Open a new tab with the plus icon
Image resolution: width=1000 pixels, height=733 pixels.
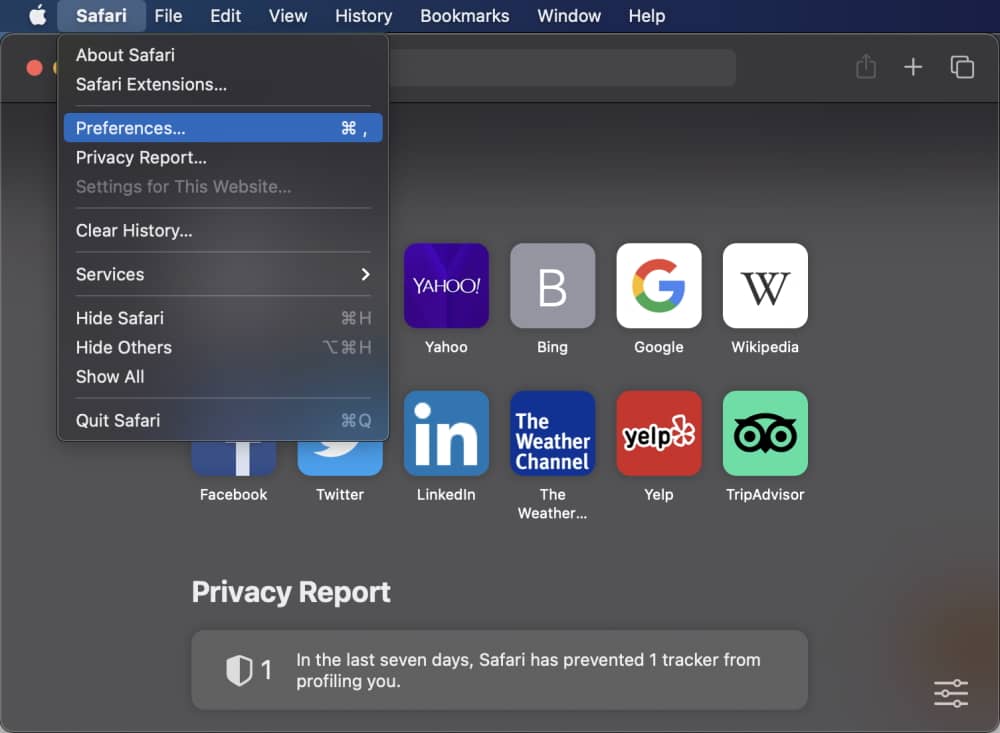[913, 67]
